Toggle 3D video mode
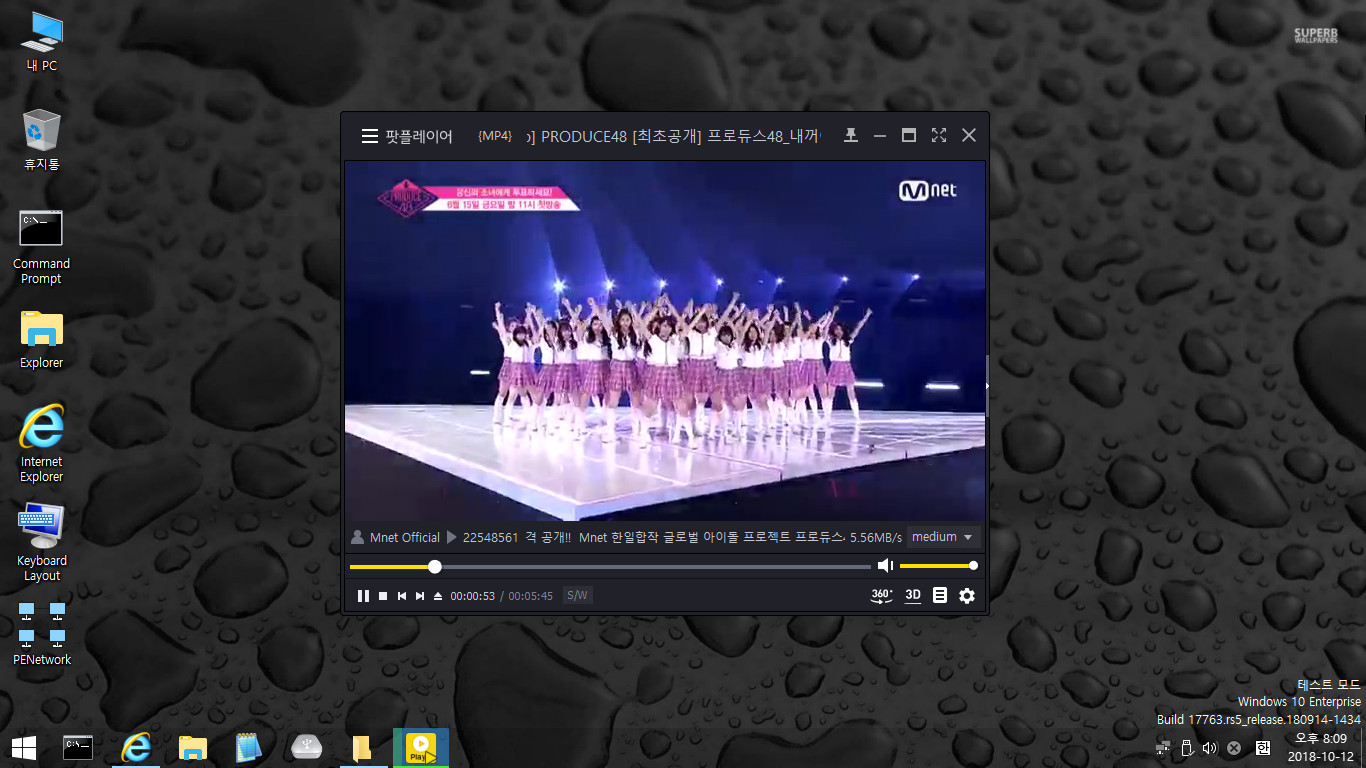 click(x=913, y=595)
